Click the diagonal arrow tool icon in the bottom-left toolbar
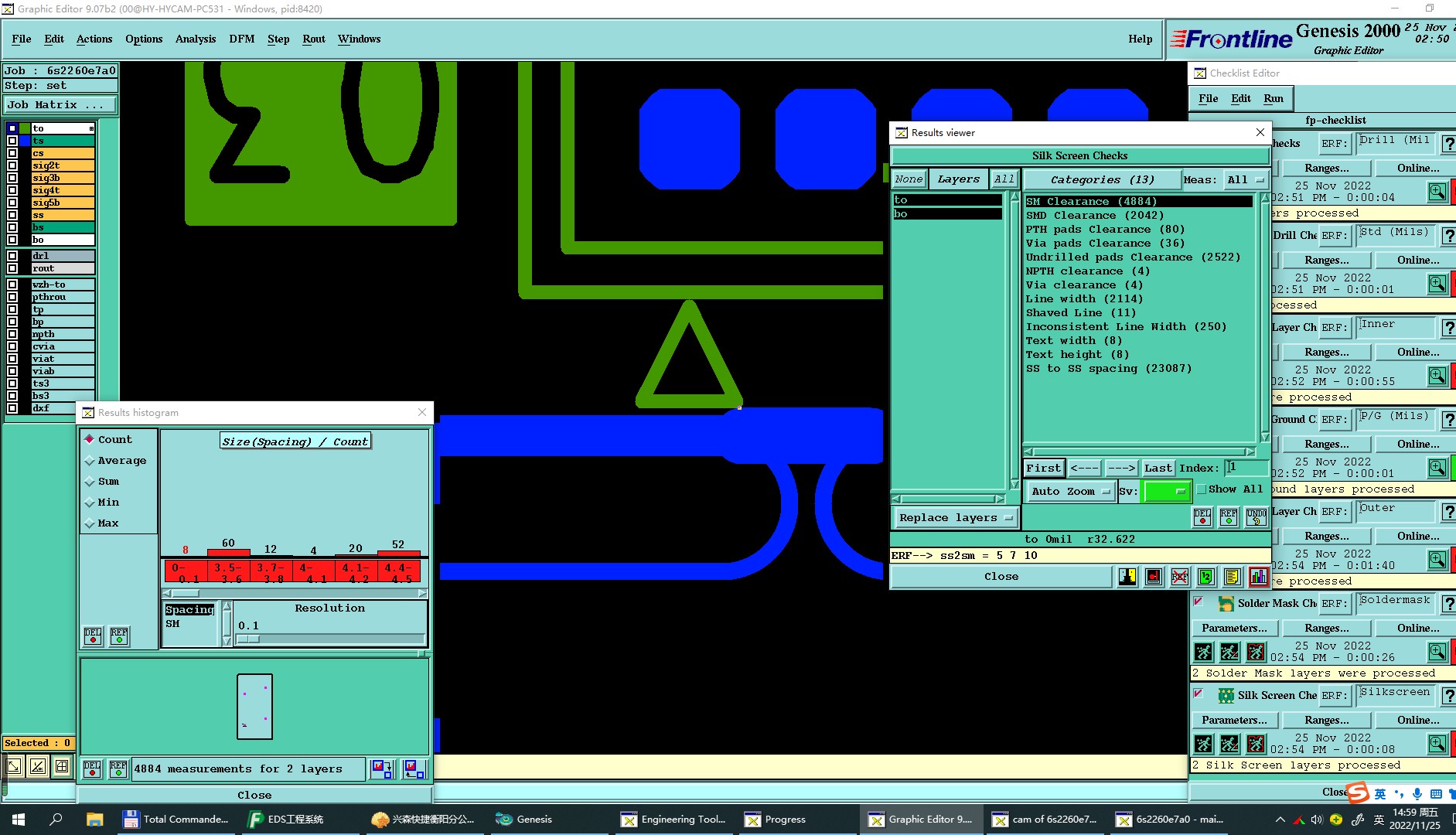Image resolution: width=1456 pixels, height=835 pixels. click(14, 766)
